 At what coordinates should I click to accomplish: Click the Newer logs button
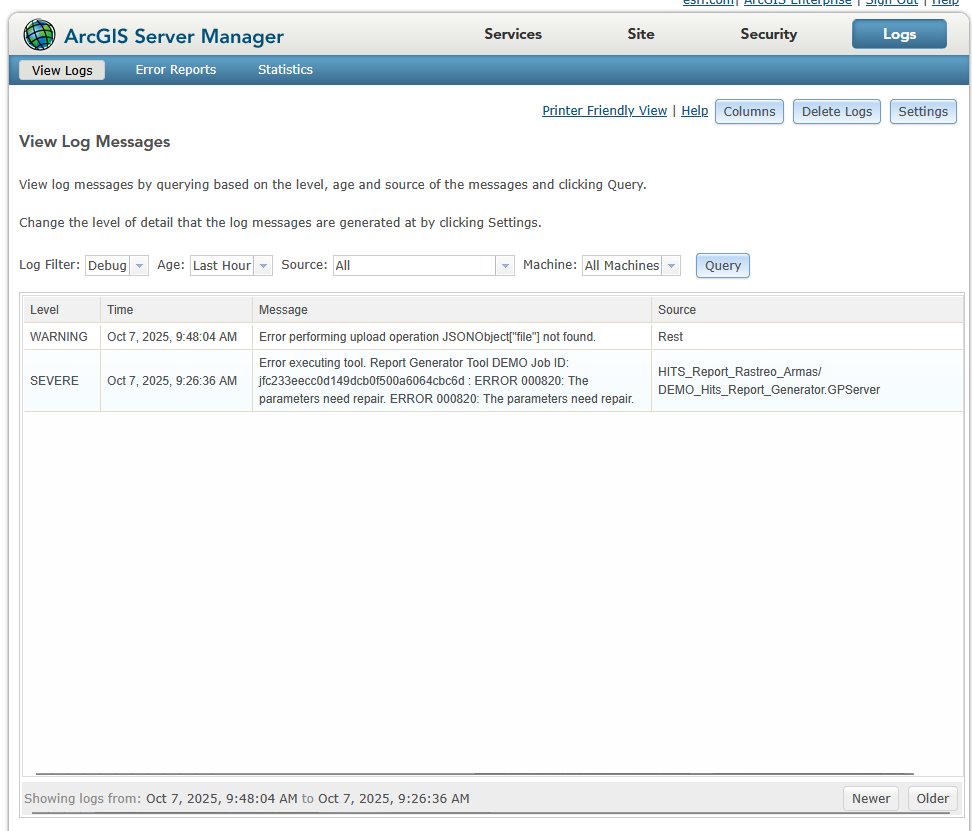[870, 798]
